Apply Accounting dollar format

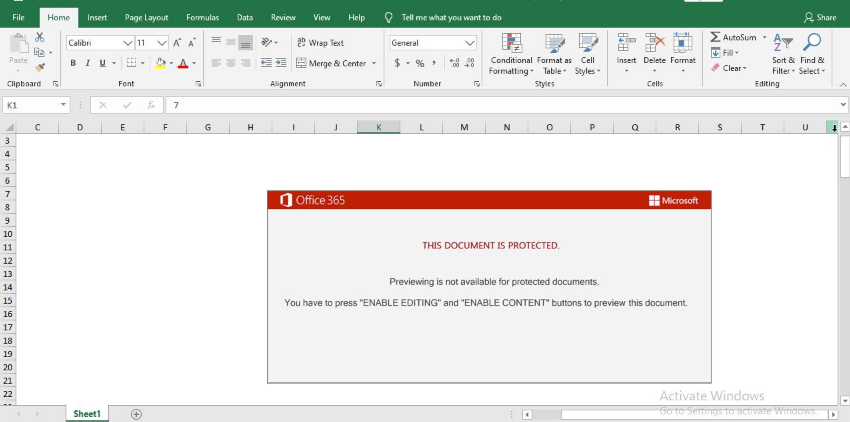(x=397, y=63)
